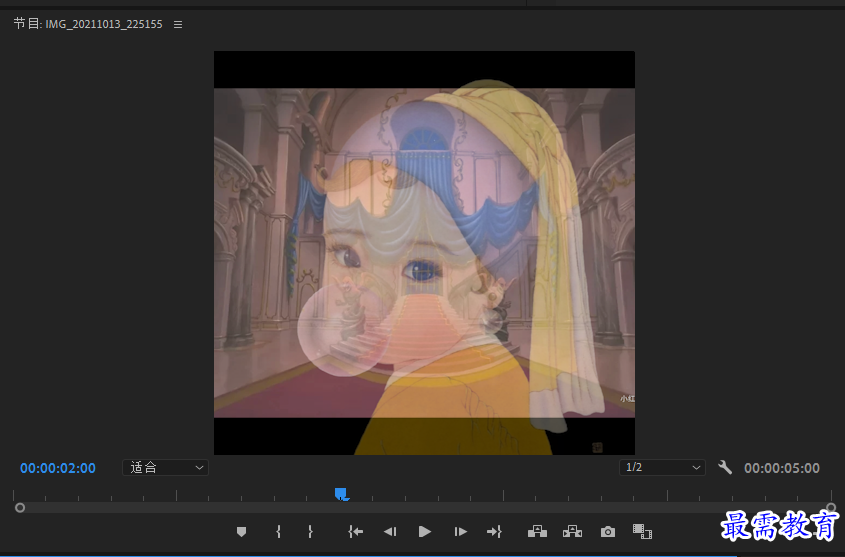The image size is (845, 557).
Task: Click the duration timecode 00:00:05:00
Action: [x=782, y=468]
